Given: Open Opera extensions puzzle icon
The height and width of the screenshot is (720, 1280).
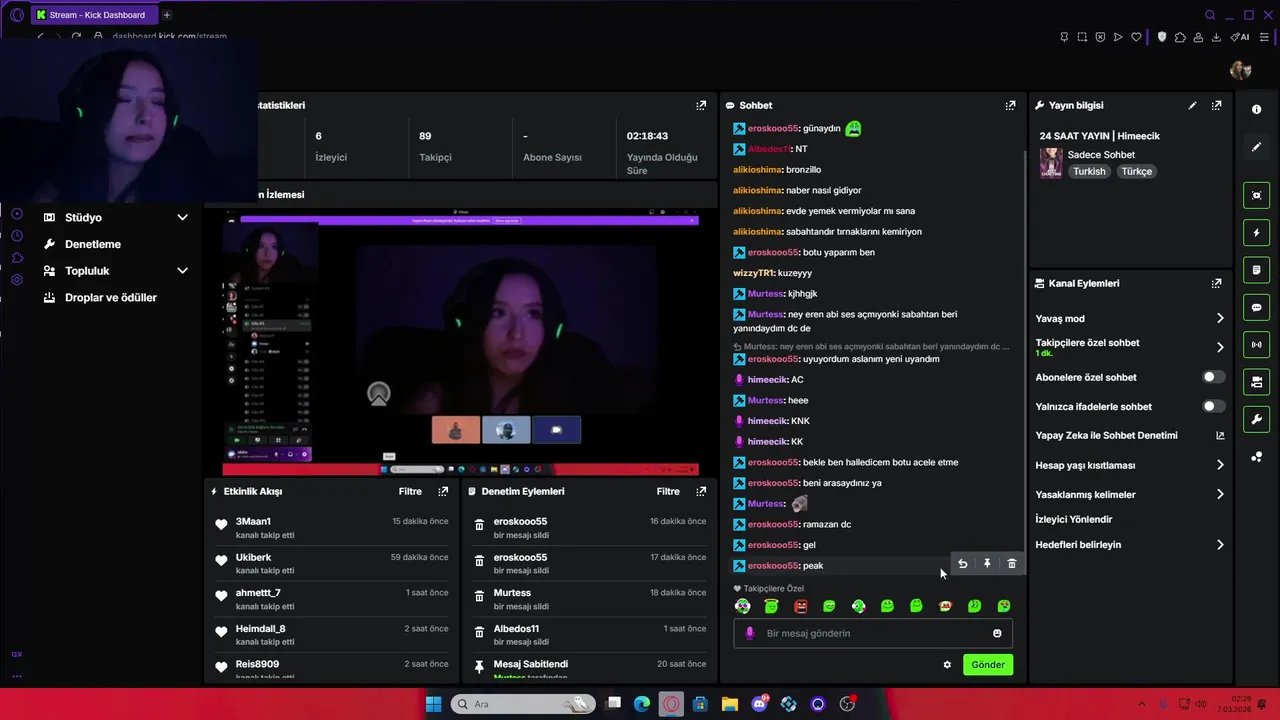Looking at the screenshot, I should point(1180,37).
